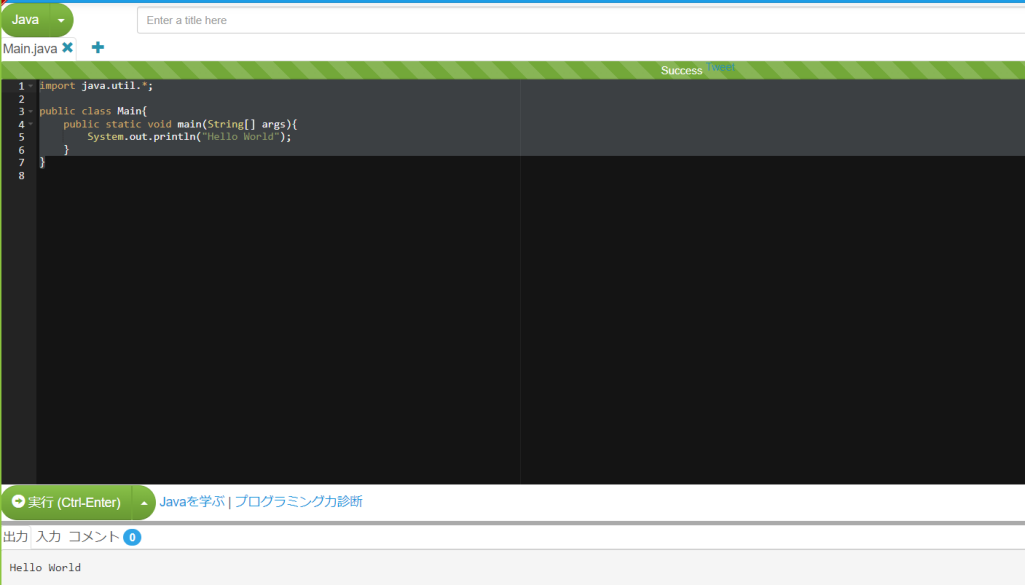This screenshot has width=1025, height=585.
Task: Open the language dropdown arrow beside Java
Action: click(61, 20)
